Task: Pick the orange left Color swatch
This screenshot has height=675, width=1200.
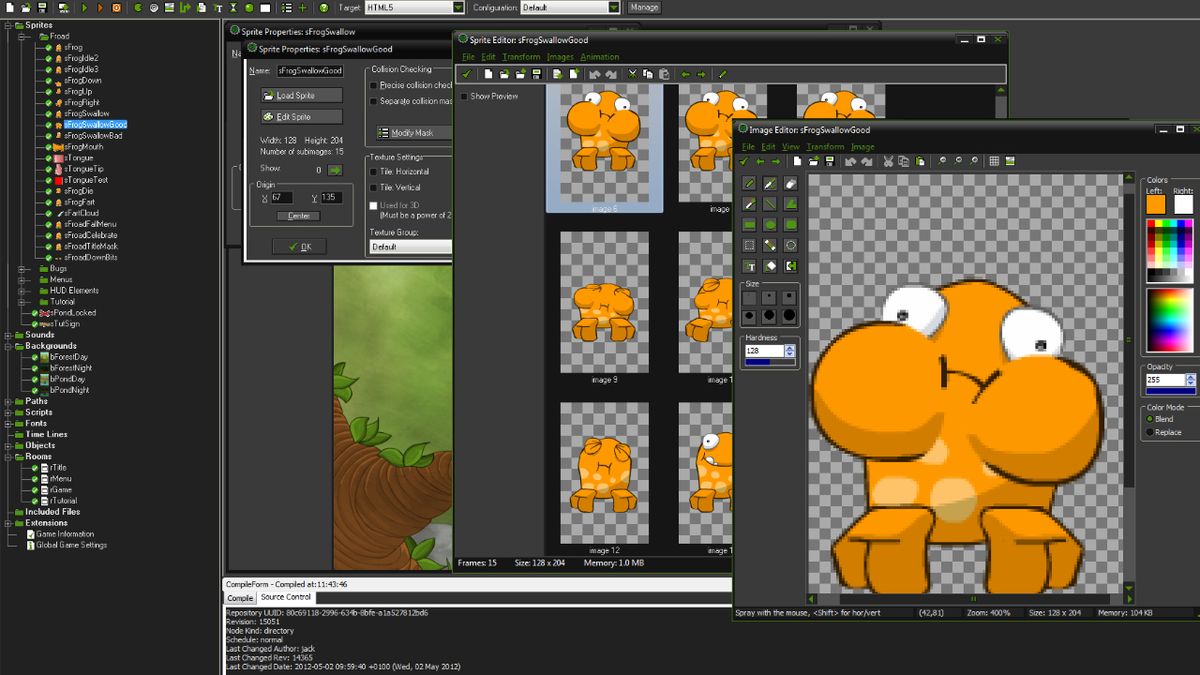Action: point(1156,204)
